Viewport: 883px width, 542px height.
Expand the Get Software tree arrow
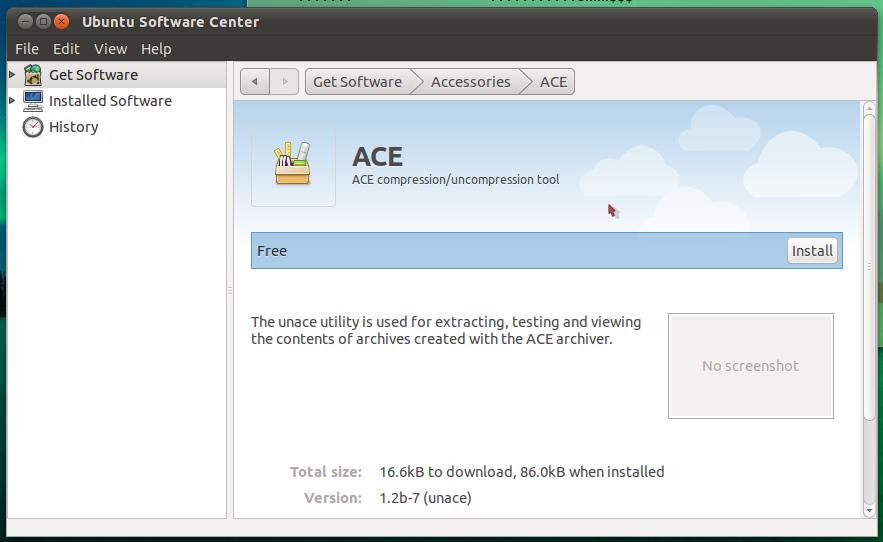coord(12,74)
